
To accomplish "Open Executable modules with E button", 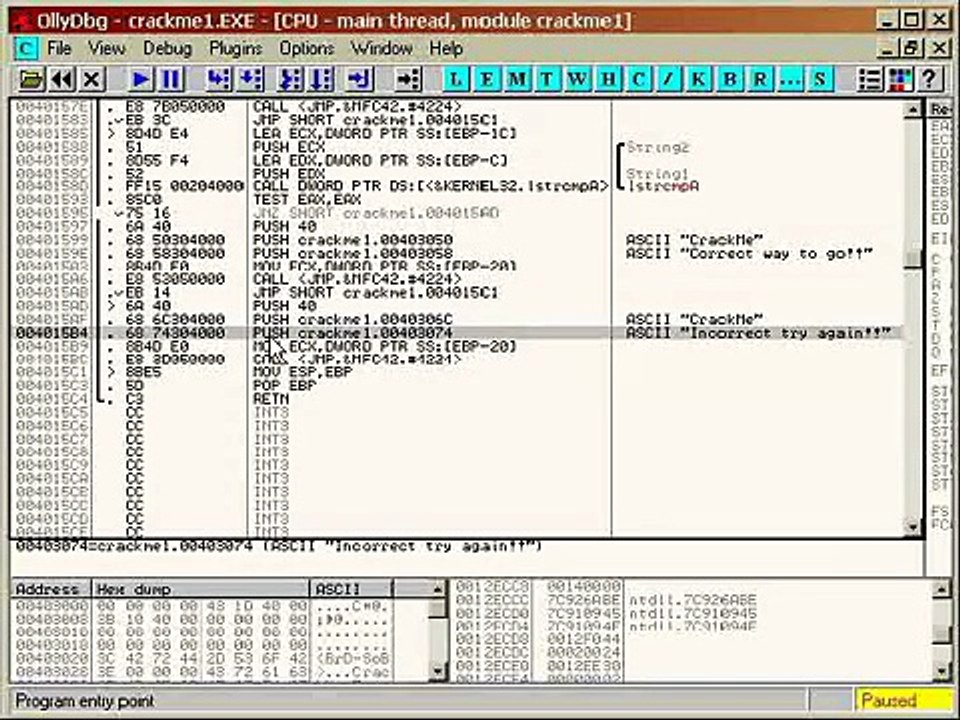I will (487, 79).
